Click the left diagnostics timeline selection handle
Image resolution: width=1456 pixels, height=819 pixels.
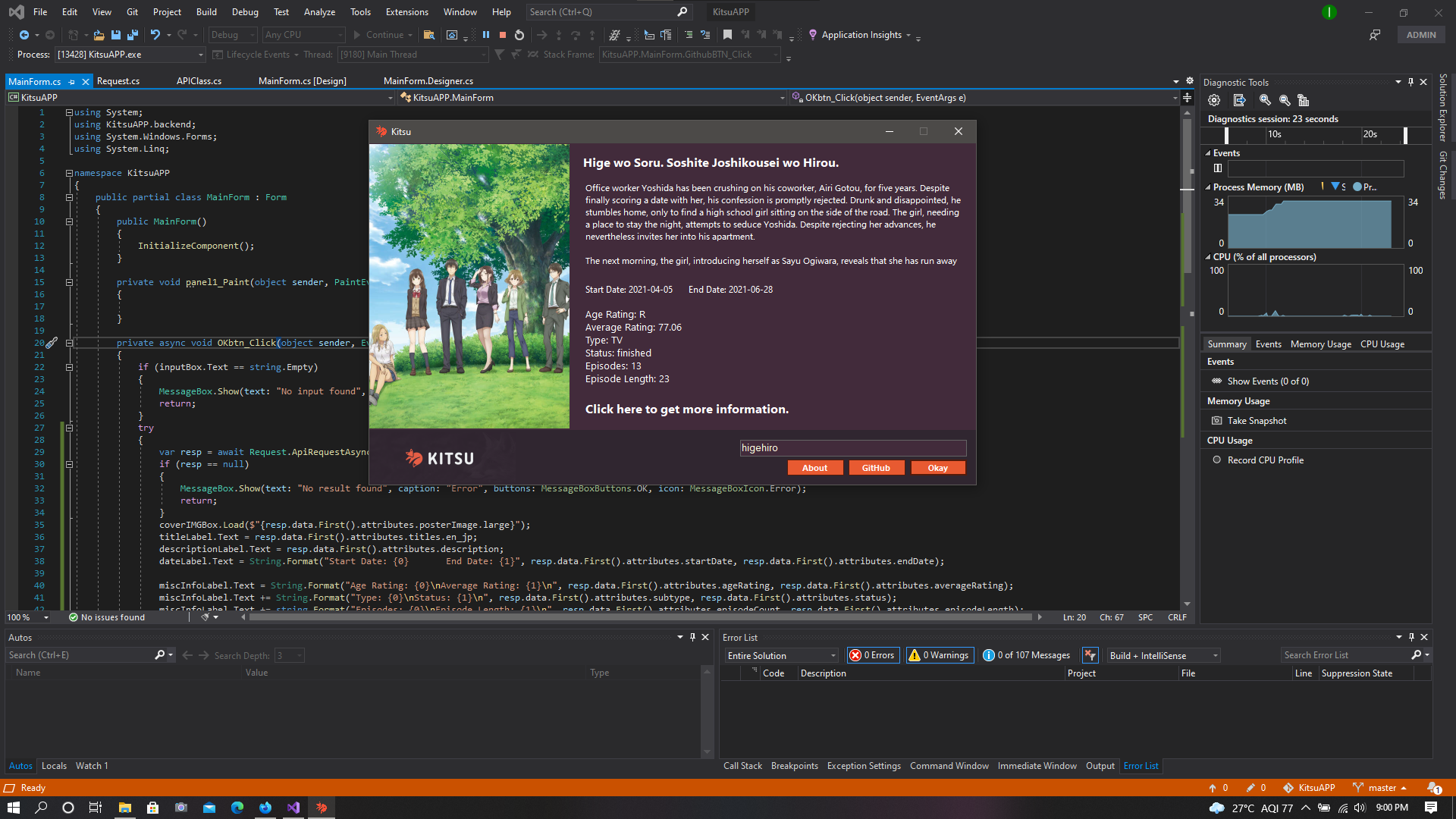coord(1226,135)
